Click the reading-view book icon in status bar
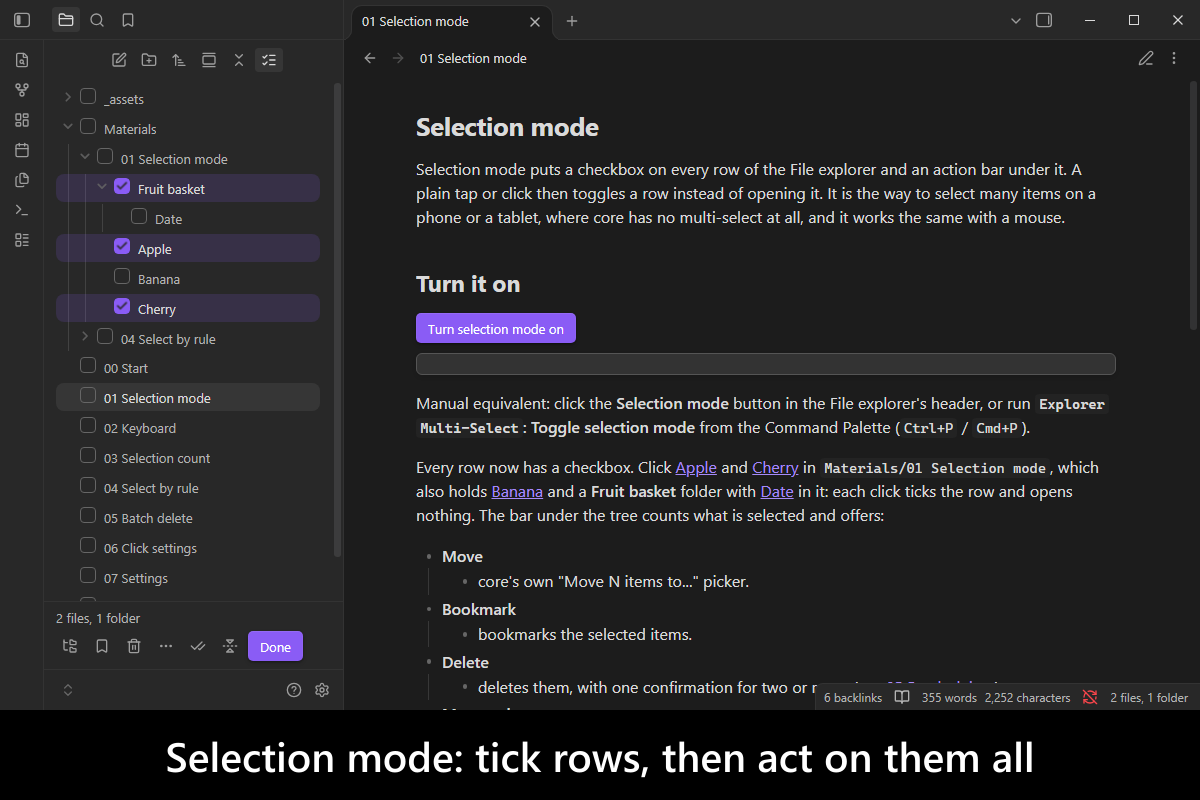The height and width of the screenshot is (800, 1200). click(x=902, y=697)
